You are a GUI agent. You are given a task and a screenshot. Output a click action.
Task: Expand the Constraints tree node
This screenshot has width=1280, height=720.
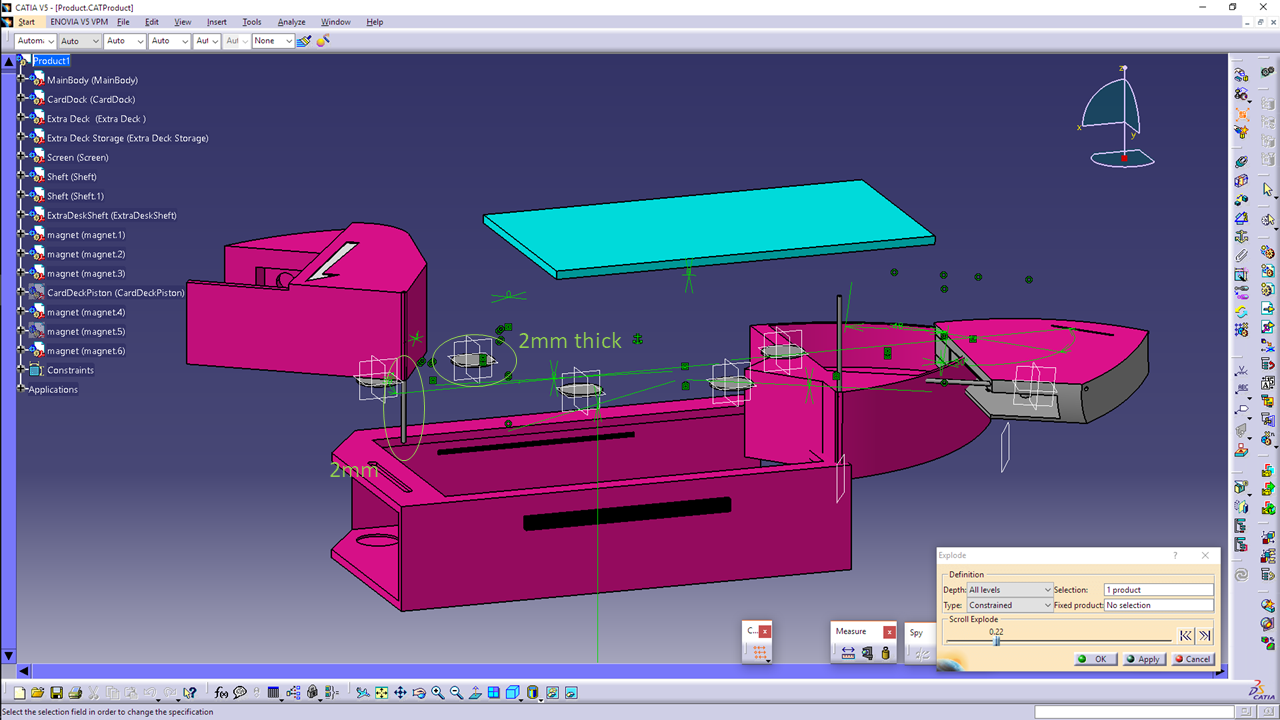[21, 370]
